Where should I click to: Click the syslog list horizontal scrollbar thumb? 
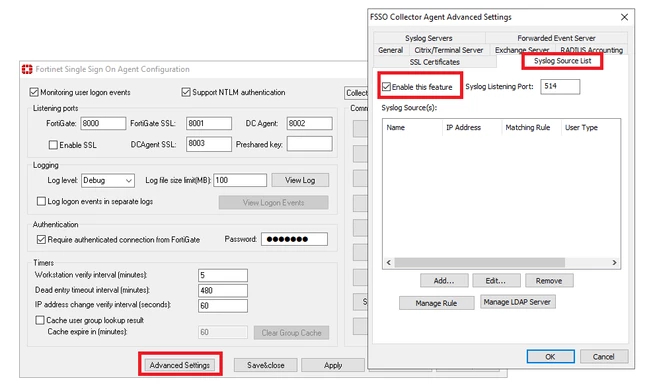point(480,262)
